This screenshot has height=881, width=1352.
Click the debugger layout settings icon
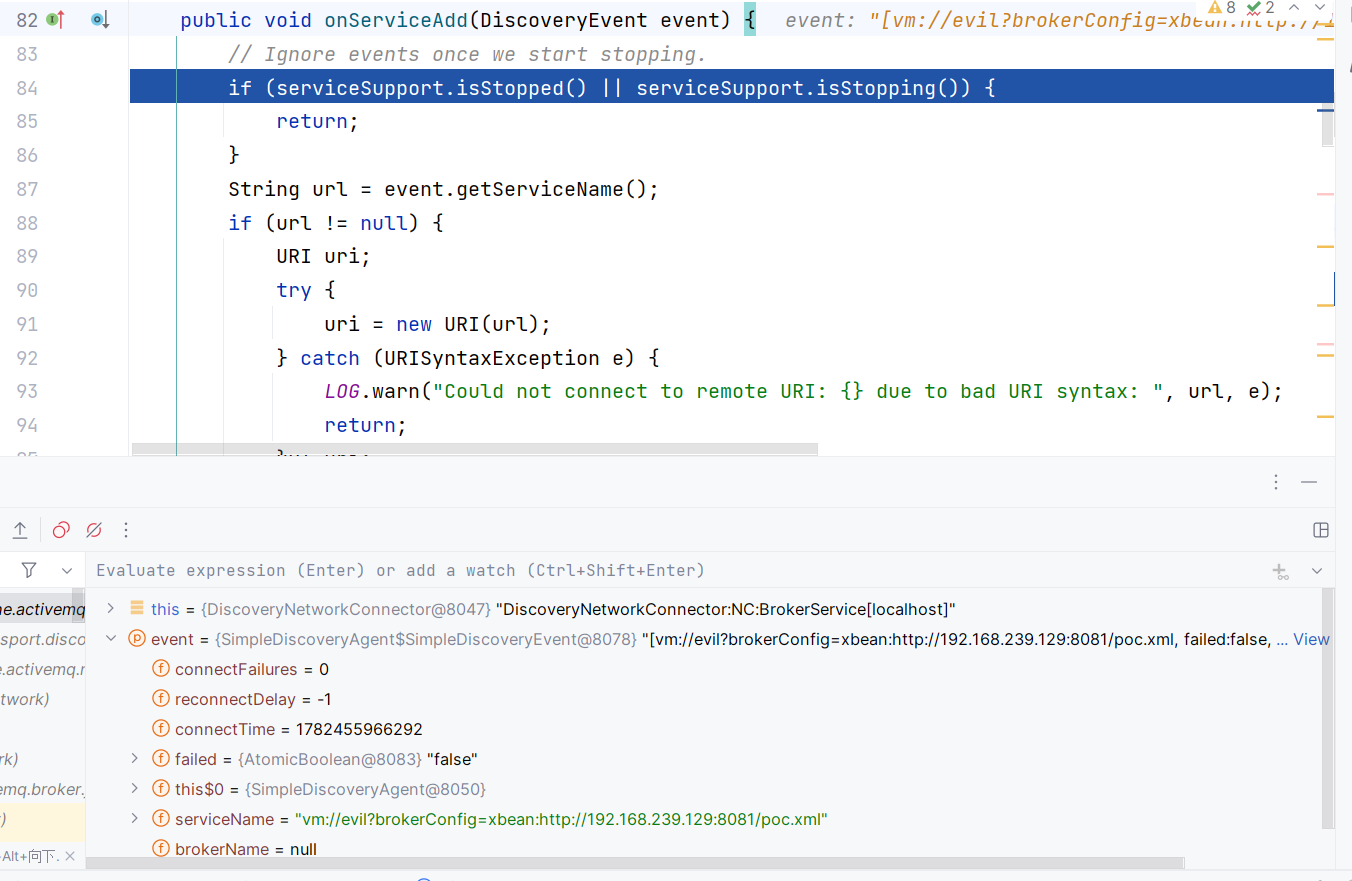pyautogui.click(x=1320, y=530)
